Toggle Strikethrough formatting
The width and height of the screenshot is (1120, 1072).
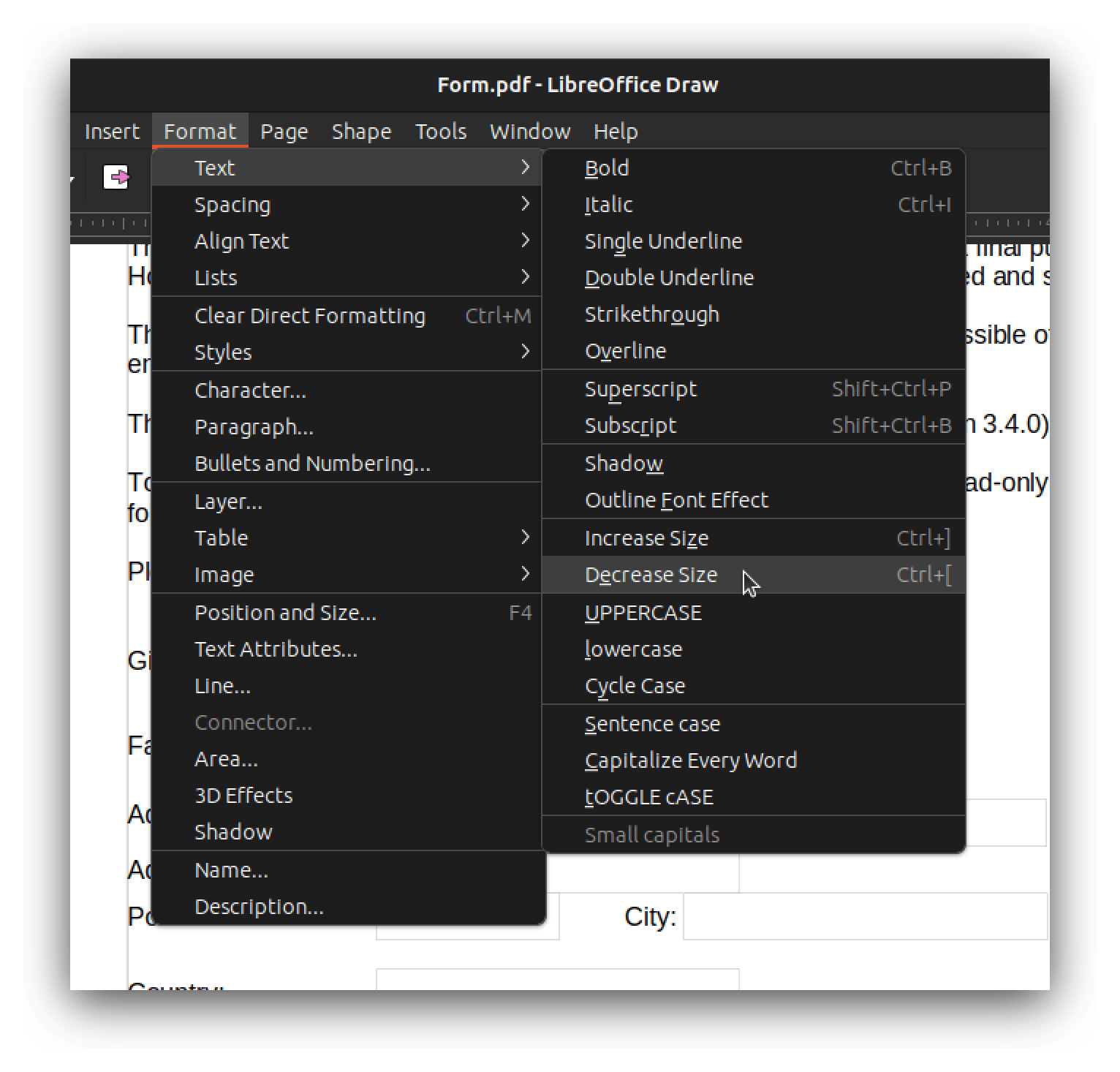(754, 314)
